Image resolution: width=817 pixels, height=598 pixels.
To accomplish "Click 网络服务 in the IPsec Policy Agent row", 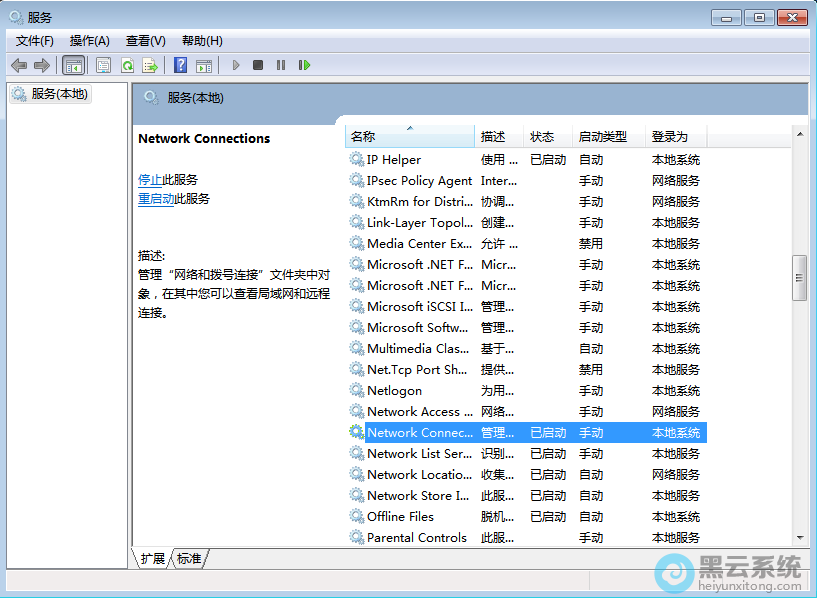I will click(676, 181).
